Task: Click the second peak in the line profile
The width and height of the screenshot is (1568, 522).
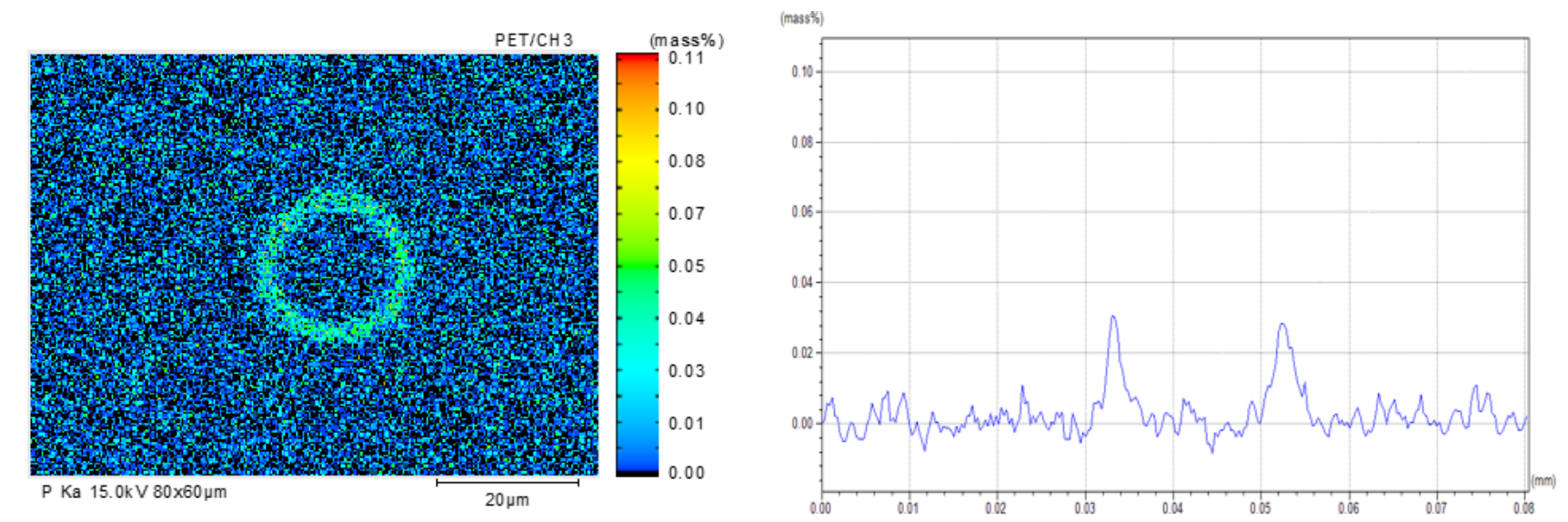Action: (x=1282, y=325)
